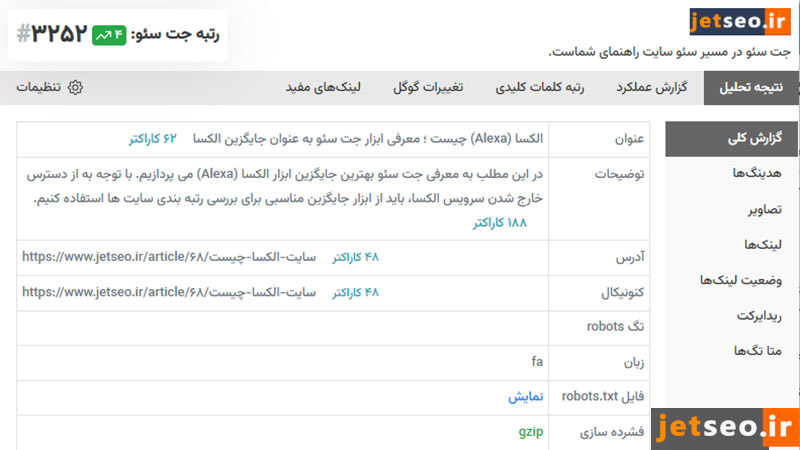Viewport: 800px width, 450px height.
Task: Click ۴۸ کاراکتر in کنونیکال row
Action: coord(356,293)
